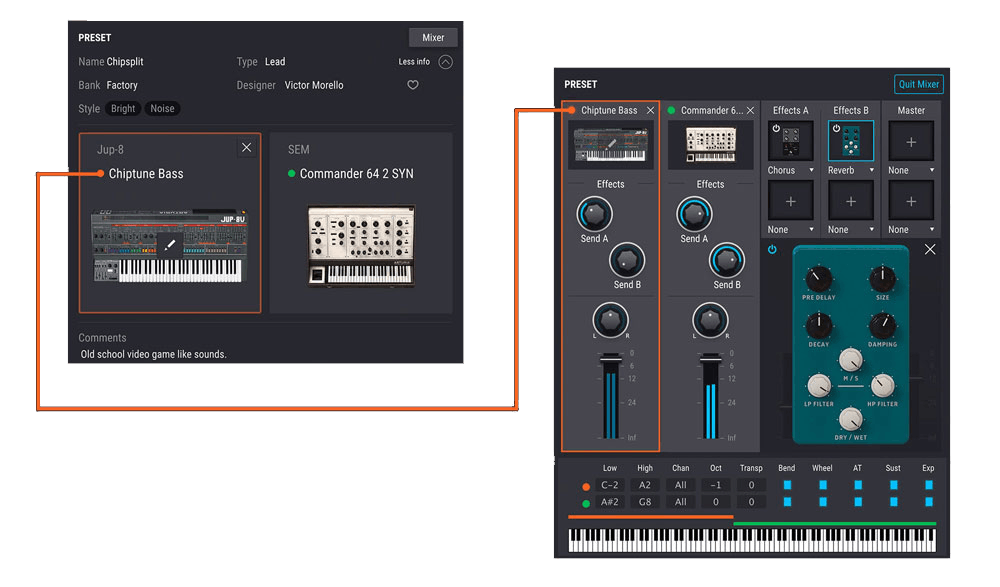
Task: Open second Effects A None dropdown
Action: pos(790,230)
